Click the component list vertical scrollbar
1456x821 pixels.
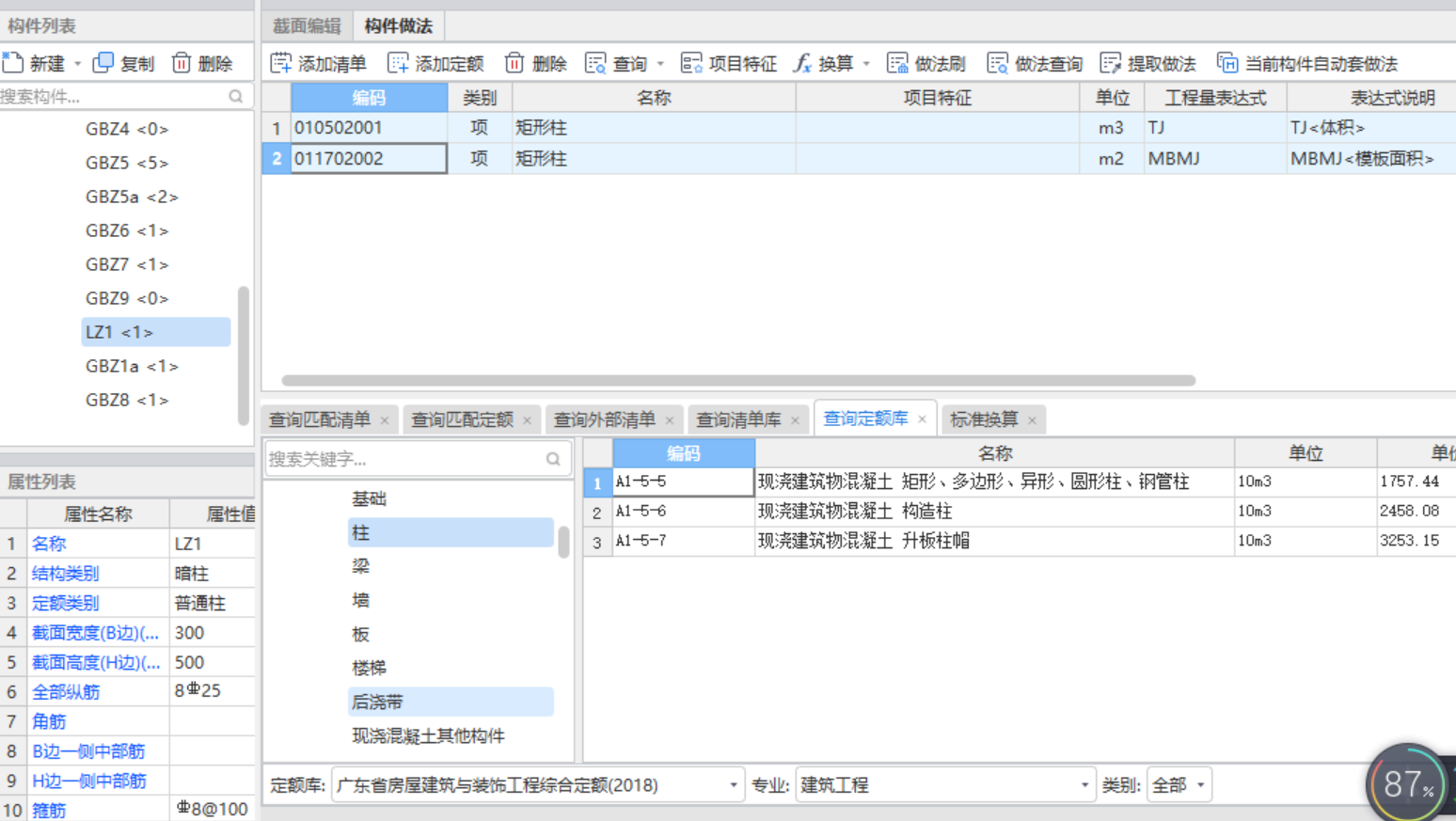click(244, 355)
